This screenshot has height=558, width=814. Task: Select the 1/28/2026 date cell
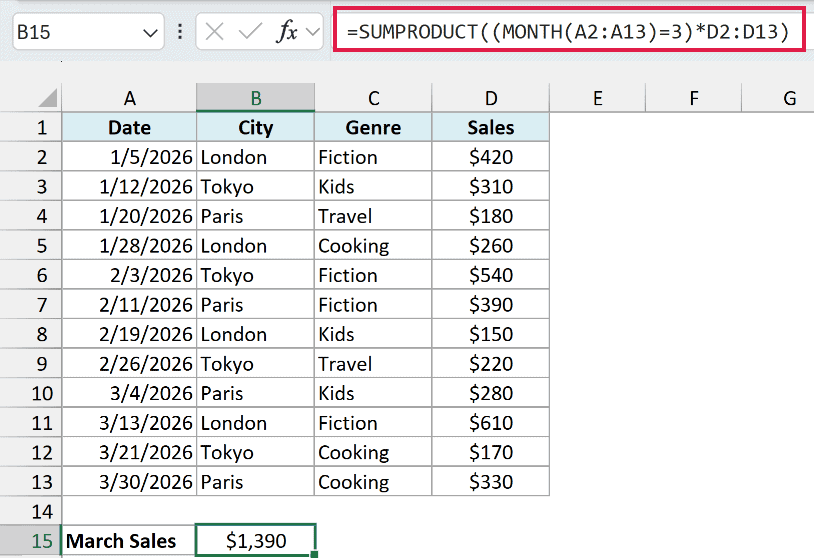pyautogui.click(x=129, y=246)
